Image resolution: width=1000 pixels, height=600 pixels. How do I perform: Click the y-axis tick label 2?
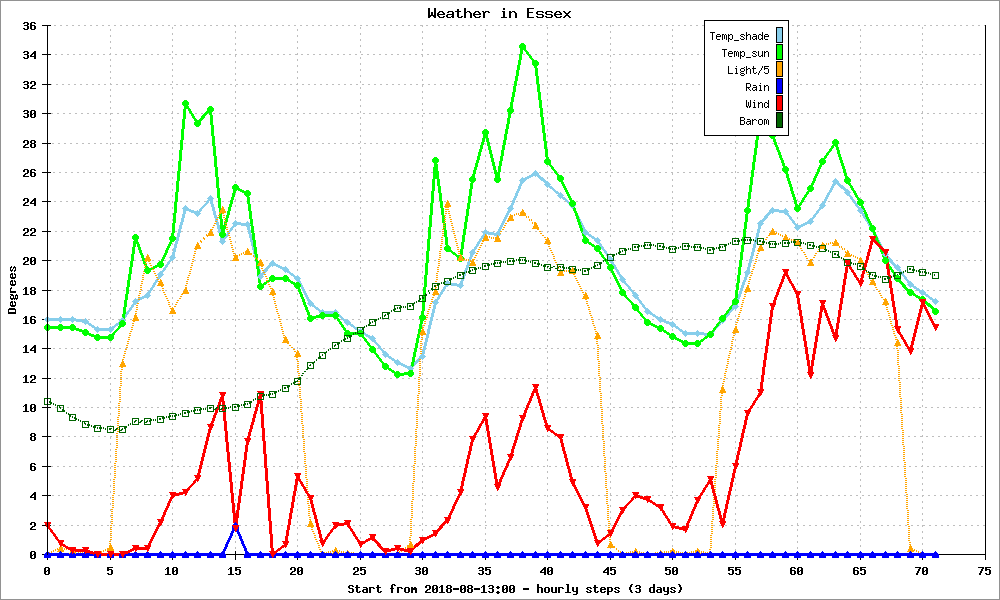click(33, 525)
